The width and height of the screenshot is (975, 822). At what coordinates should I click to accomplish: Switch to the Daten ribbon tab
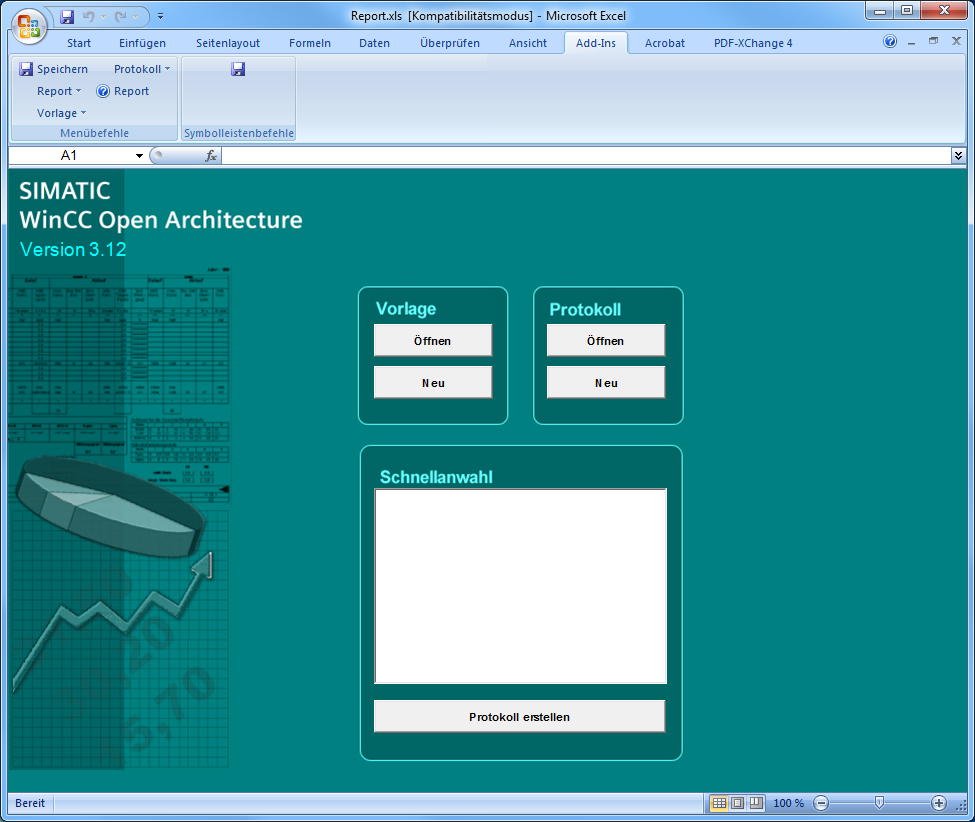pos(374,43)
